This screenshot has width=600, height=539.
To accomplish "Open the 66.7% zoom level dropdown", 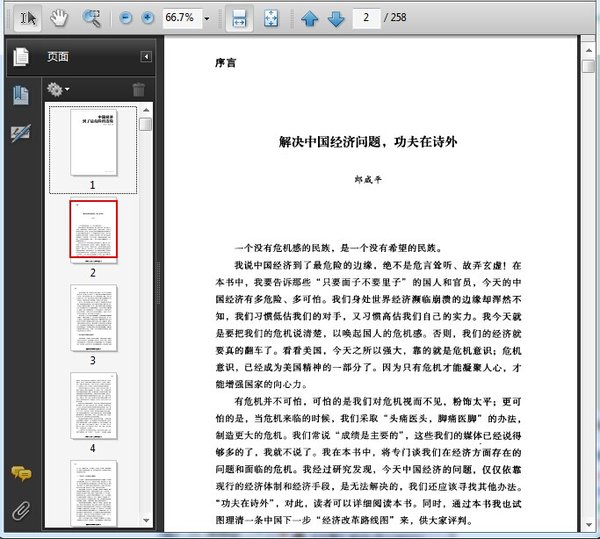I will click(207, 18).
